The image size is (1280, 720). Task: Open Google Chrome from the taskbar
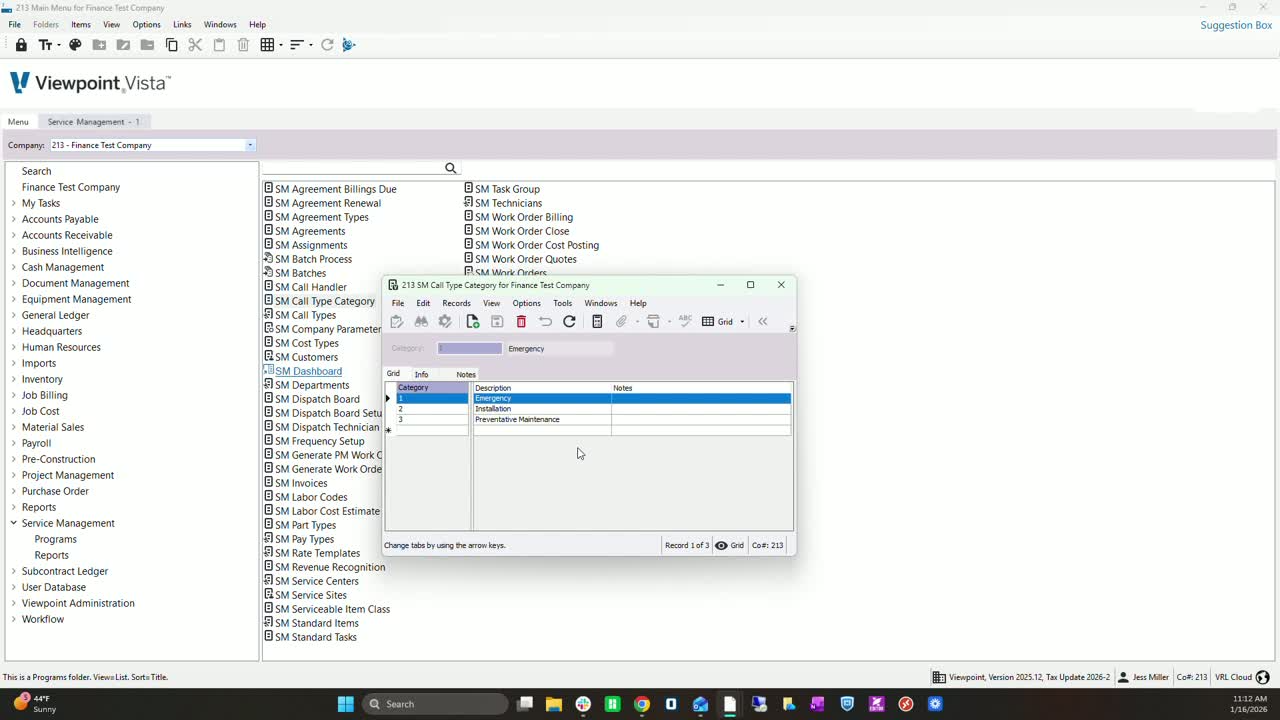click(x=642, y=704)
